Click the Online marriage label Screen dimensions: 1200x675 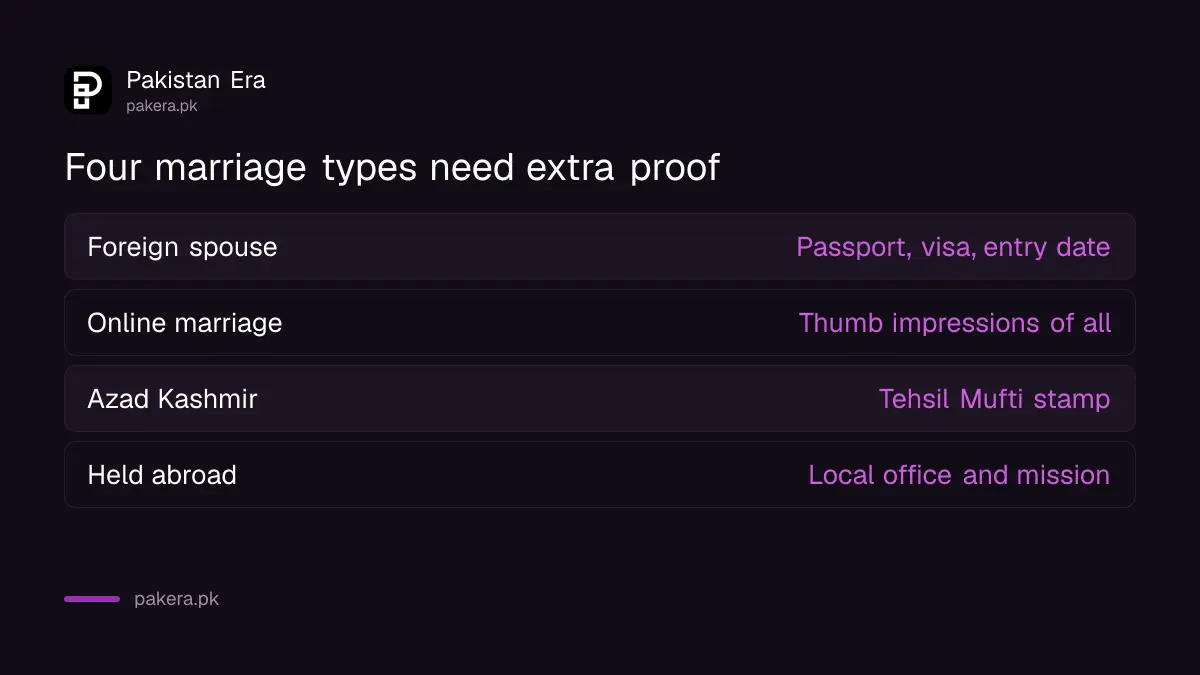point(185,323)
